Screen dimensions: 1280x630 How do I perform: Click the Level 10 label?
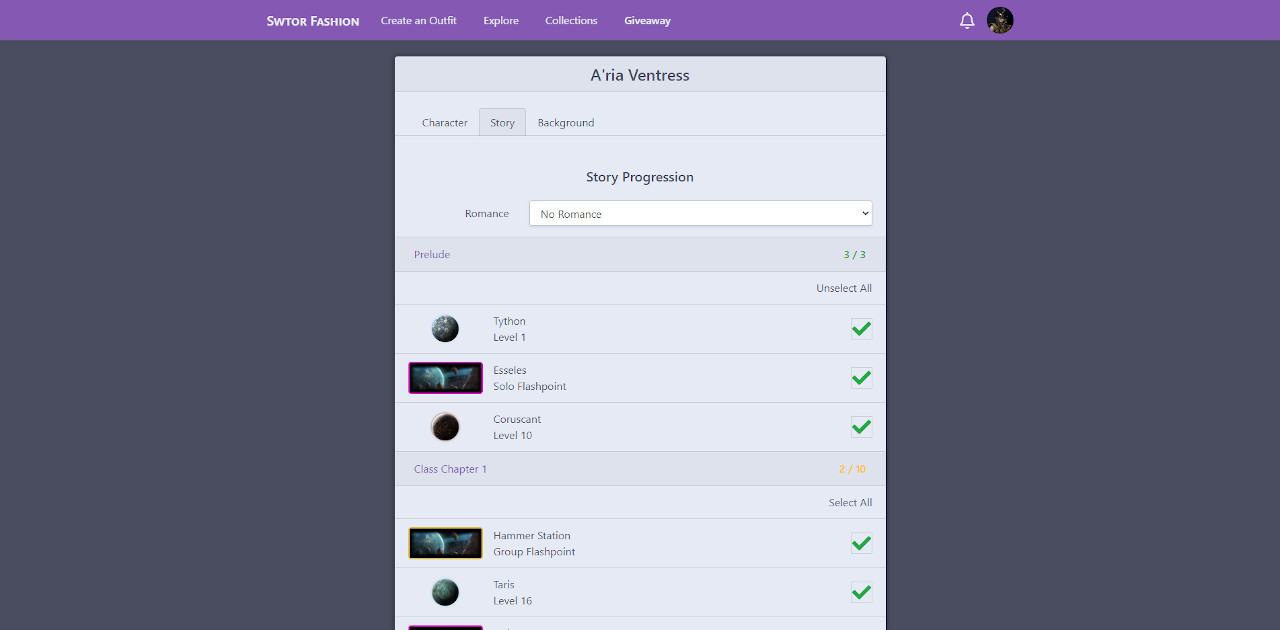(x=513, y=435)
